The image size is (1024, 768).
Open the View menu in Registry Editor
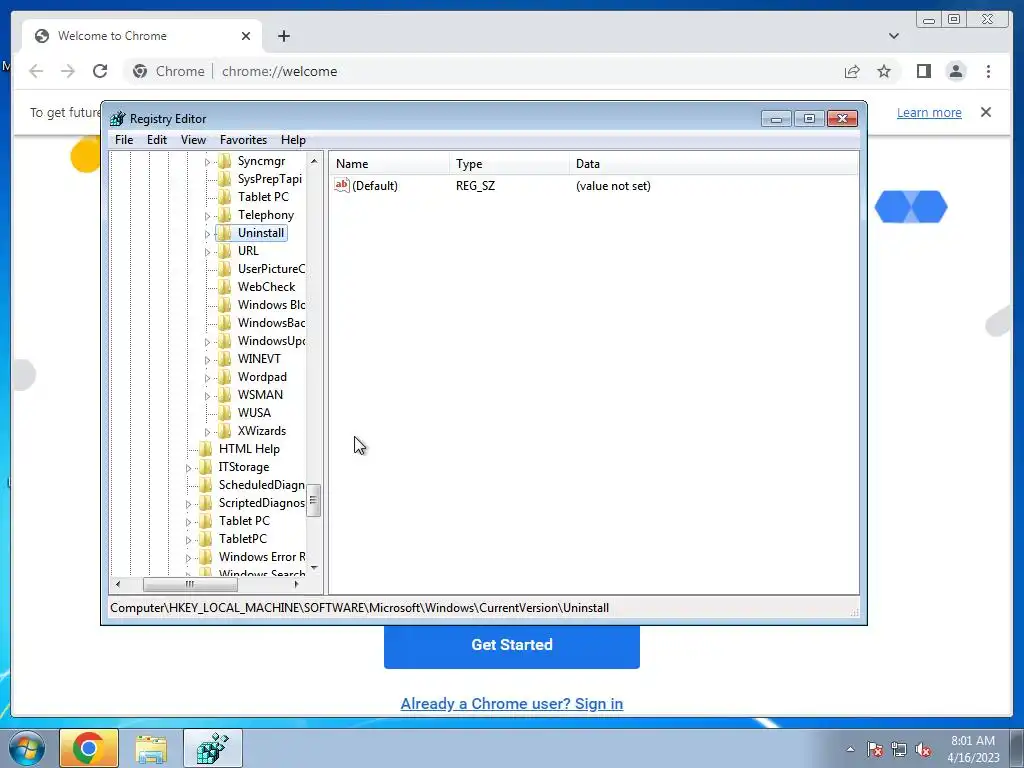tap(193, 140)
